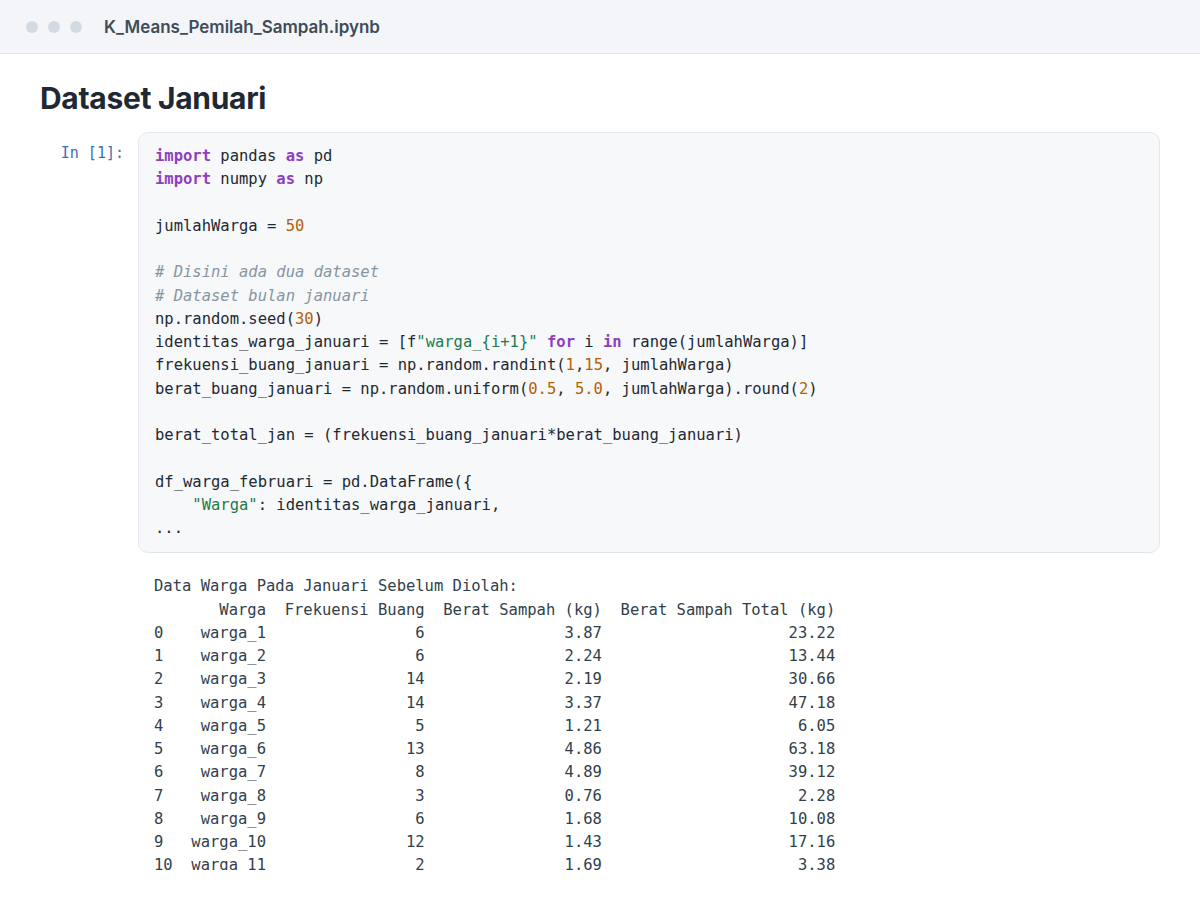Click the first gray window dot in title bar
Viewport: 1200px width, 900px height.
pyautogui.click(x=32, y=27)
